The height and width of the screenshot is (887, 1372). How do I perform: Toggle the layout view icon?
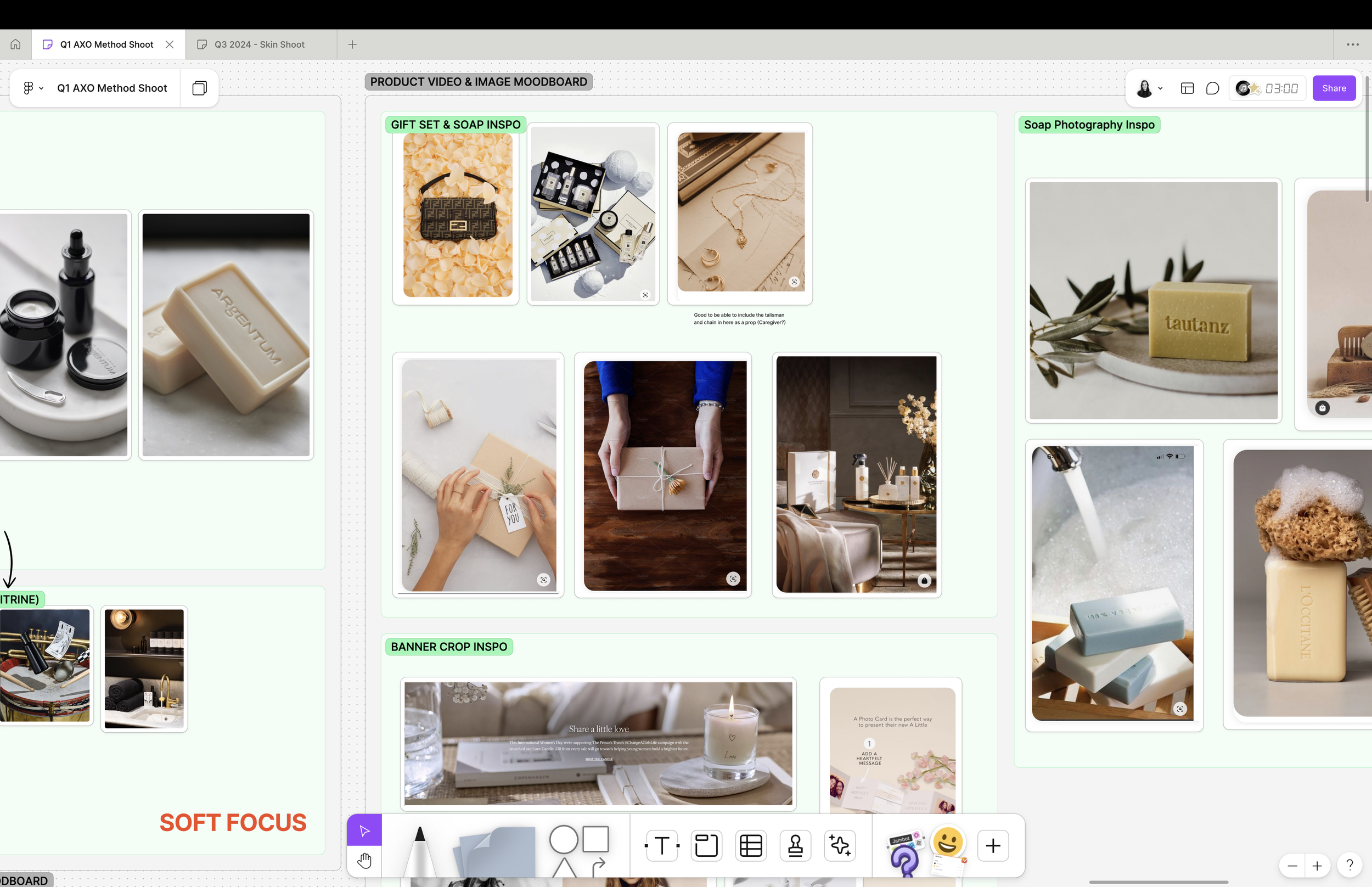click(1187, 88)
